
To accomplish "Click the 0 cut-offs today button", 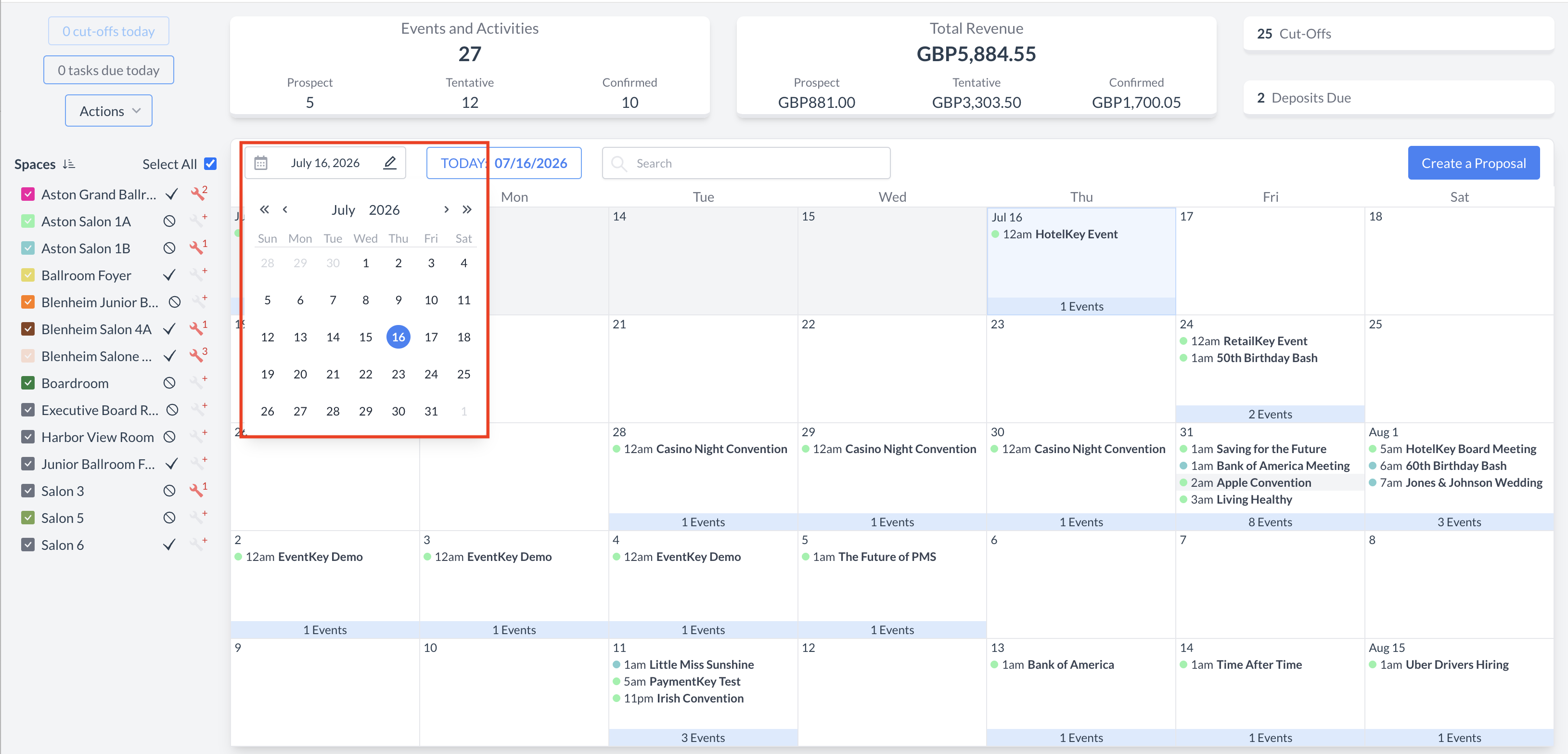I will (108, 31).
